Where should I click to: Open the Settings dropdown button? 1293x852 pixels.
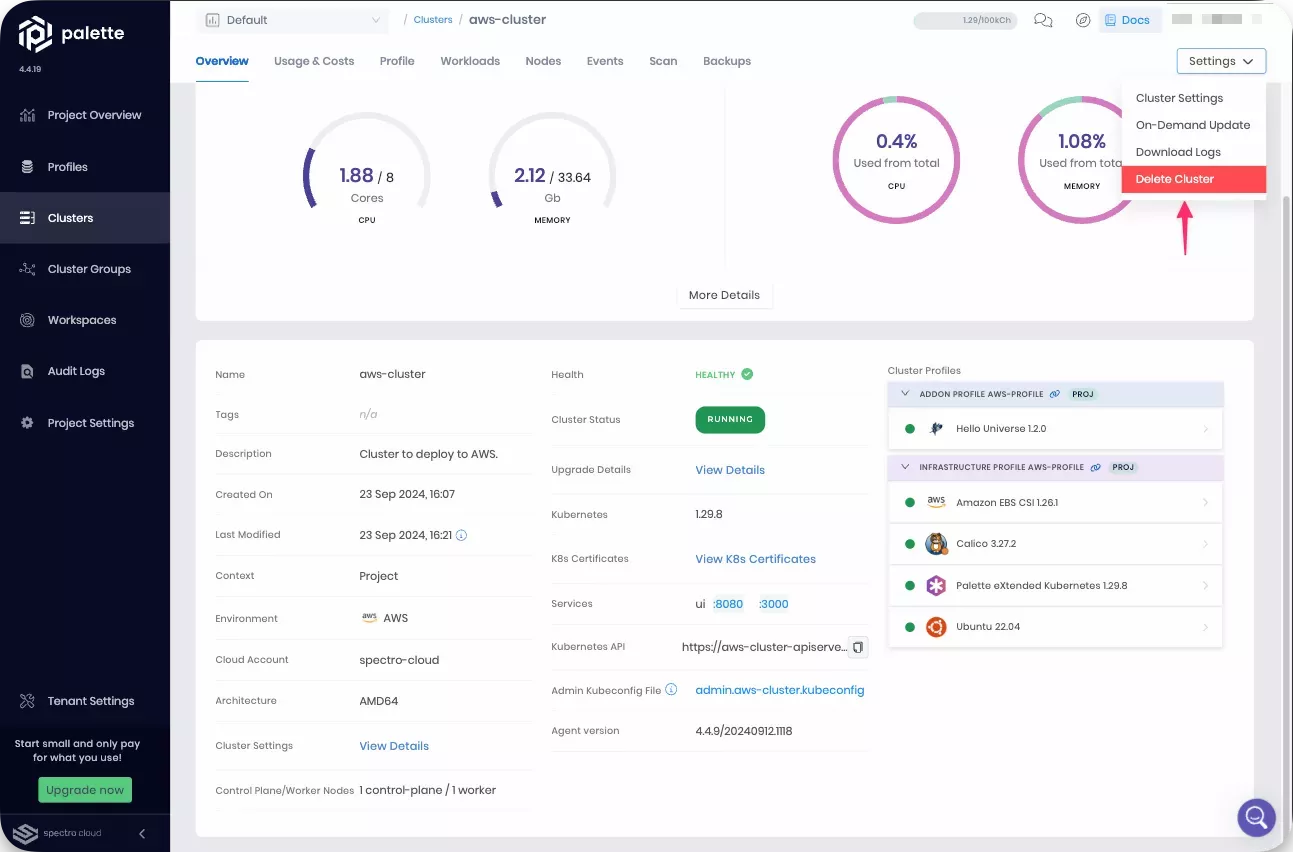(1221, 61)
